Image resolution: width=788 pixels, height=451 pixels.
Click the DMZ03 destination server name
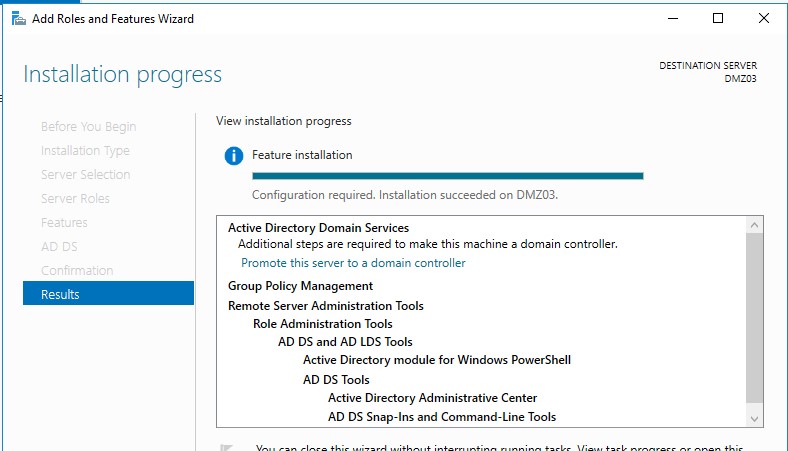740,78
